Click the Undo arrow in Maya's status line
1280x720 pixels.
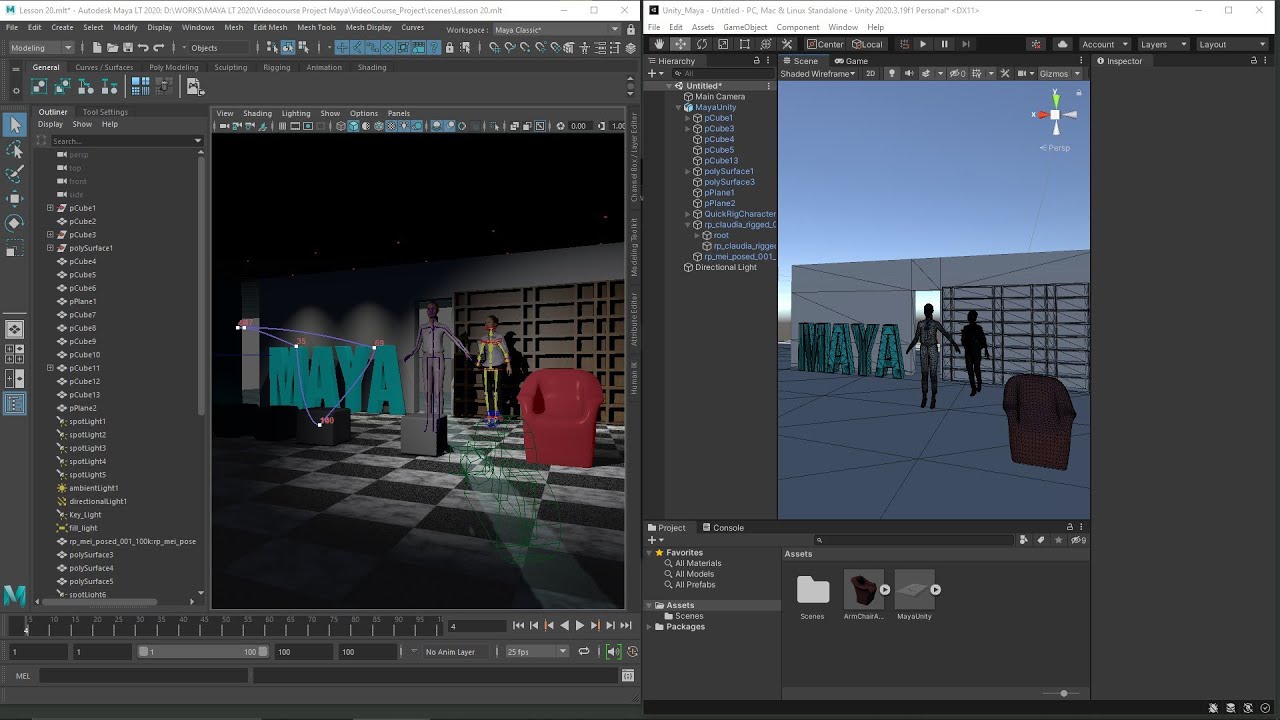(143, 48)
